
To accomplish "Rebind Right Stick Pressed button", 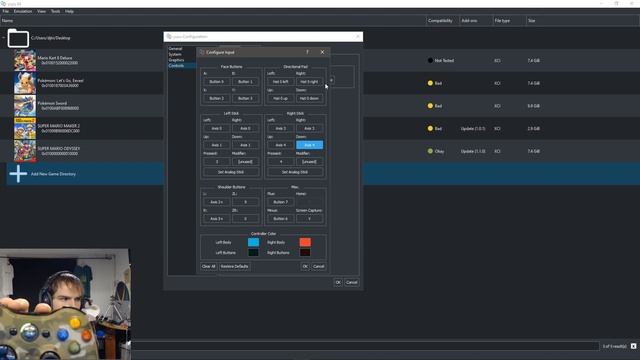I will coord(280,162).
